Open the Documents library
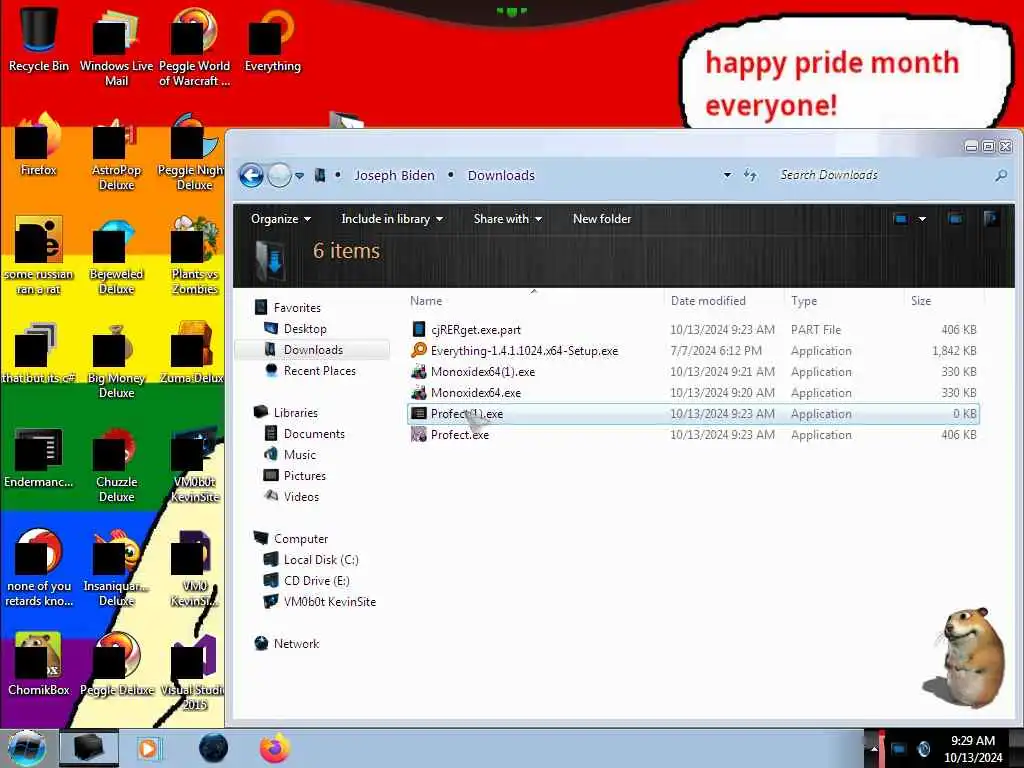Image resolution: width=1024 pixels, height=768 pixels. (x=313, y=434)
